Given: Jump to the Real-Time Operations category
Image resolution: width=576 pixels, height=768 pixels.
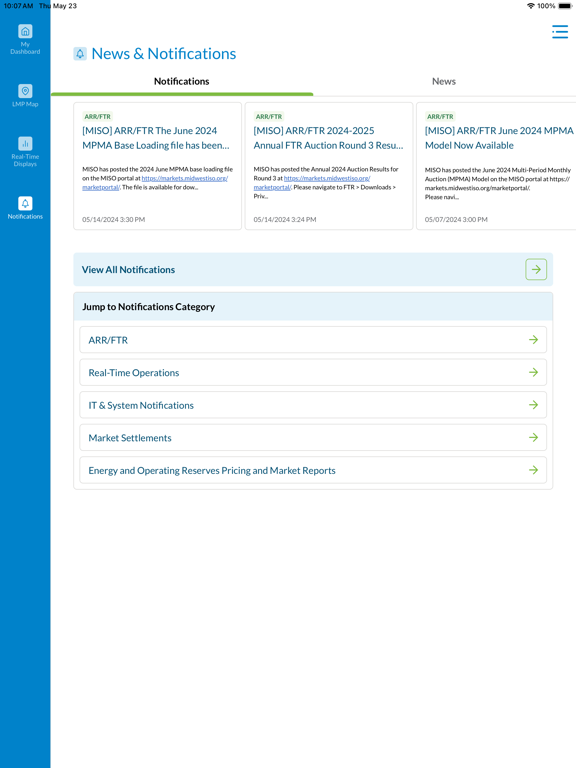Looking at the screenshot, I should (x=313, y=372).
